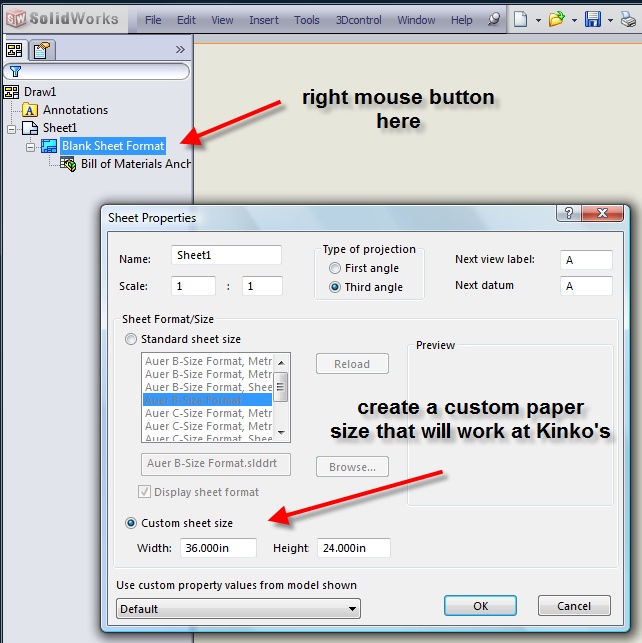Click the SolidWorks logo icon
Image resolution: width=642 pixels, height=643 pixels.
(16, 18)
